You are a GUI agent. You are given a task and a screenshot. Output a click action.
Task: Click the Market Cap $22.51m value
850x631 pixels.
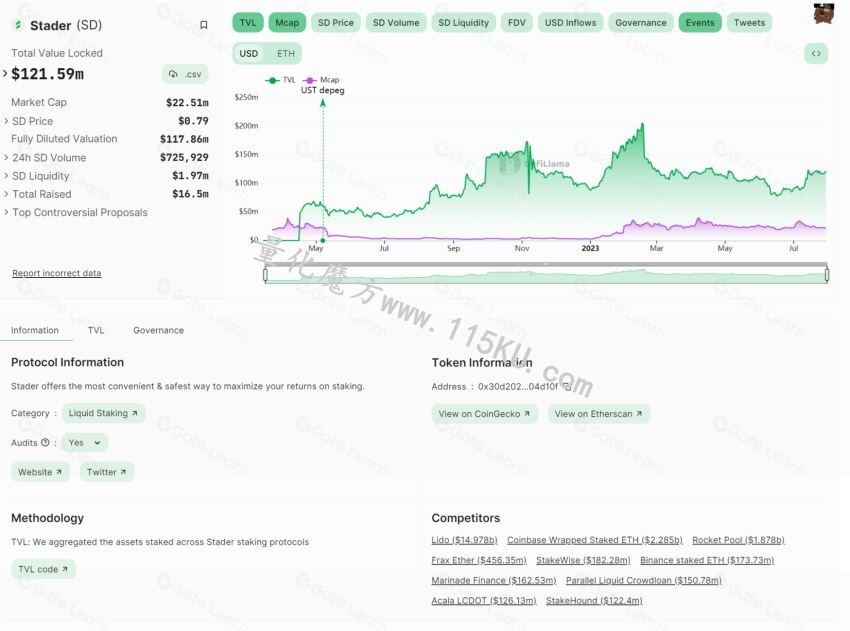(x=187, y=102)
